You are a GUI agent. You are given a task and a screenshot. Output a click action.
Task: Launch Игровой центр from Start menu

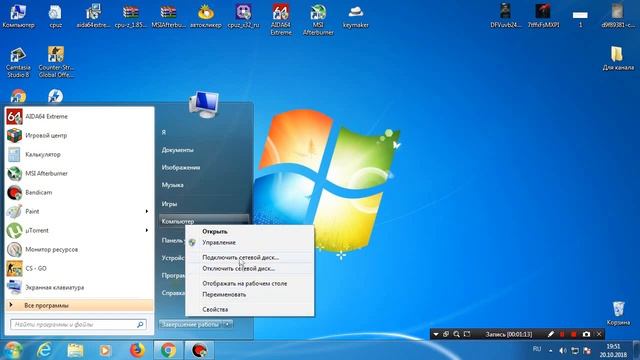pyautogui.click(x=80, y=136)
